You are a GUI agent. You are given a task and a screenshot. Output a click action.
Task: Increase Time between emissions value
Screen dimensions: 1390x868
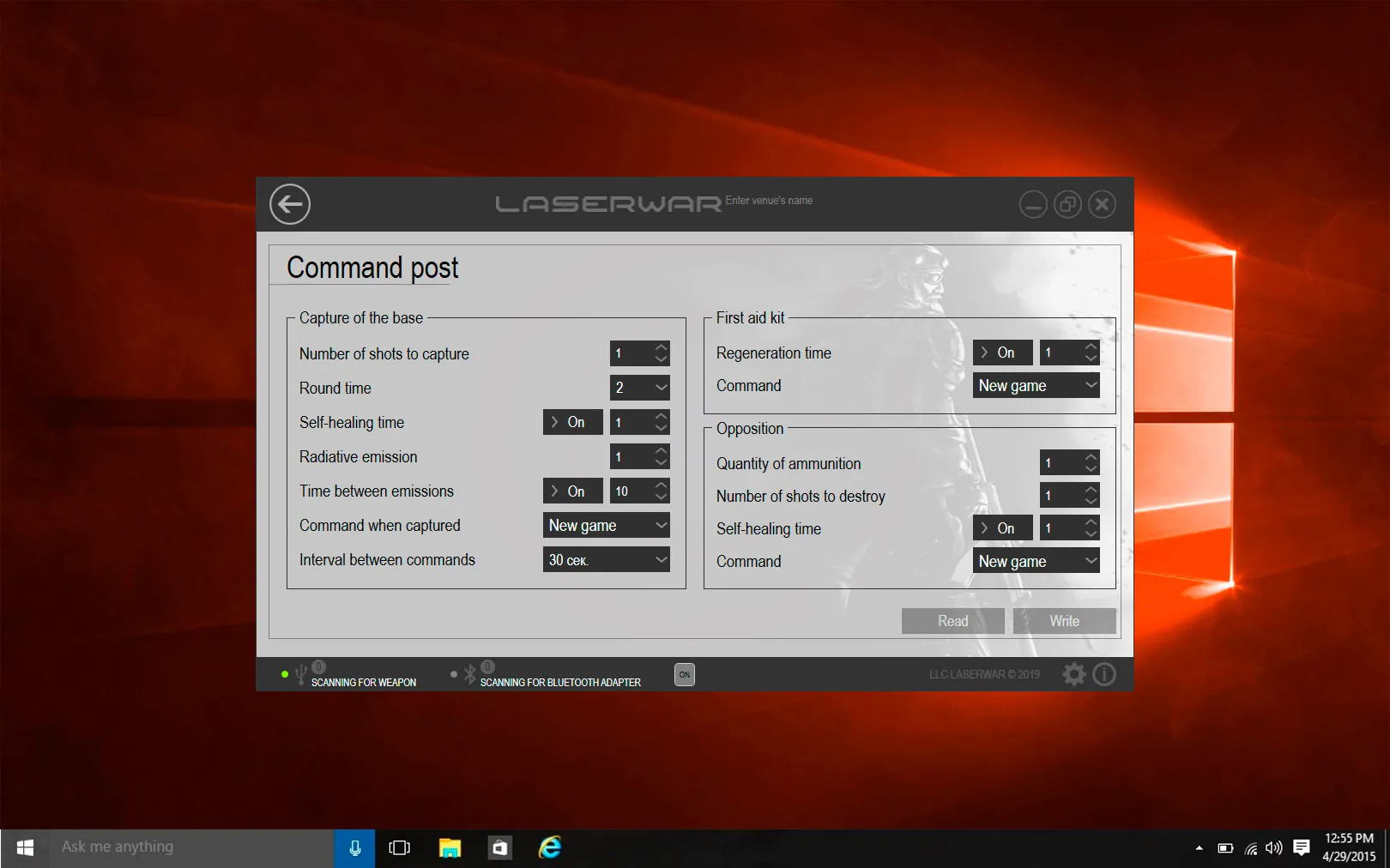click(661, 485)
